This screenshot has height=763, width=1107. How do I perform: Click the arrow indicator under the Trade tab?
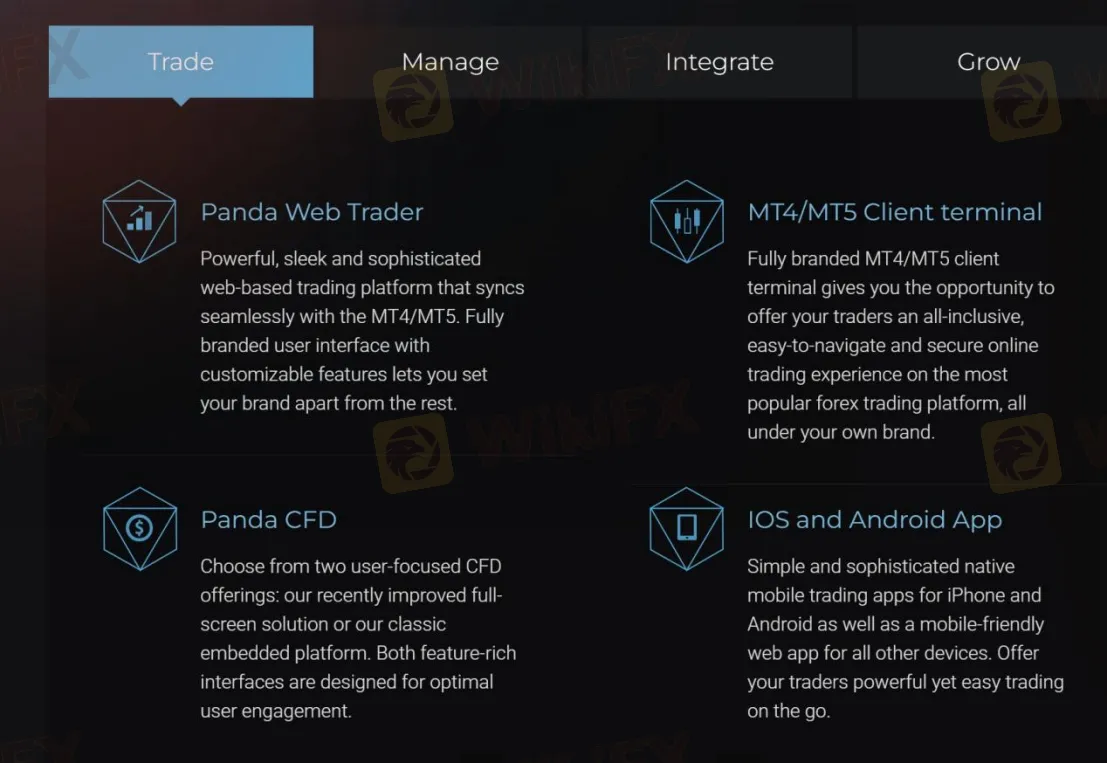click(x=180, y=100)
